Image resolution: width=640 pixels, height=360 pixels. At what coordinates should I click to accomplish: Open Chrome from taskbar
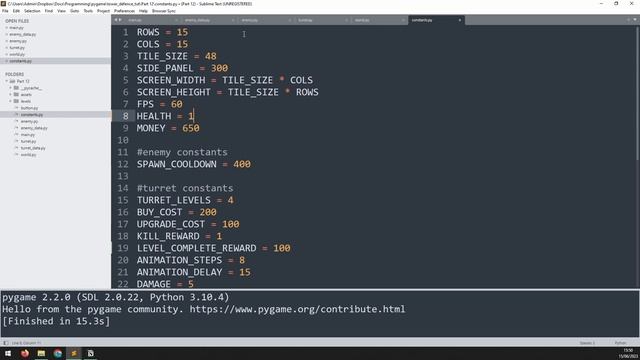[x=58, y=353]
